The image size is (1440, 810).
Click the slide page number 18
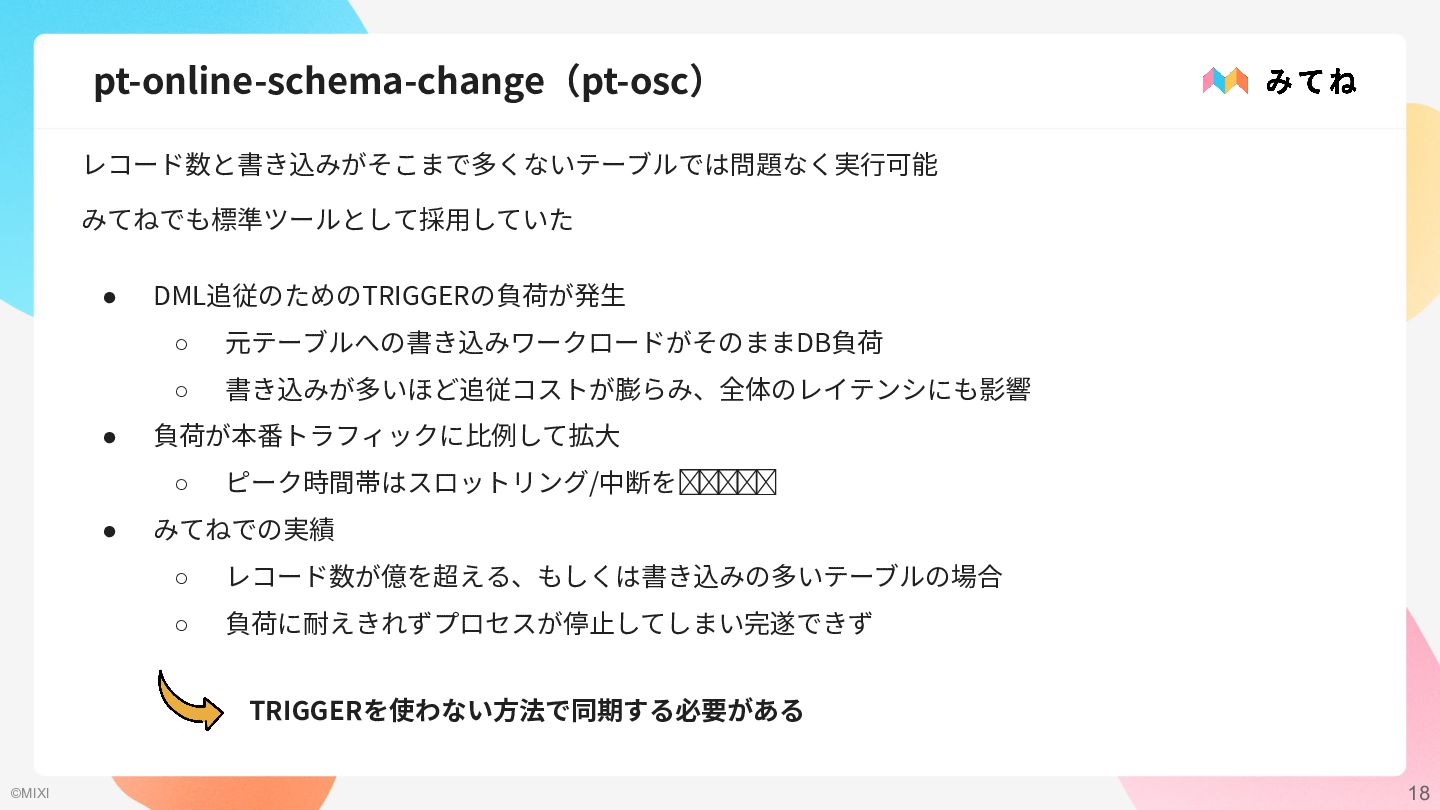[1418, 794]
